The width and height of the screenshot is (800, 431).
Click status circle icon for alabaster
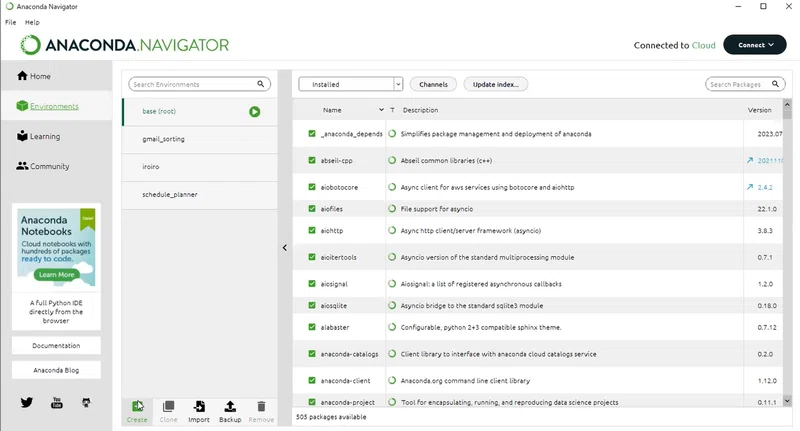[x=392, y=327]
